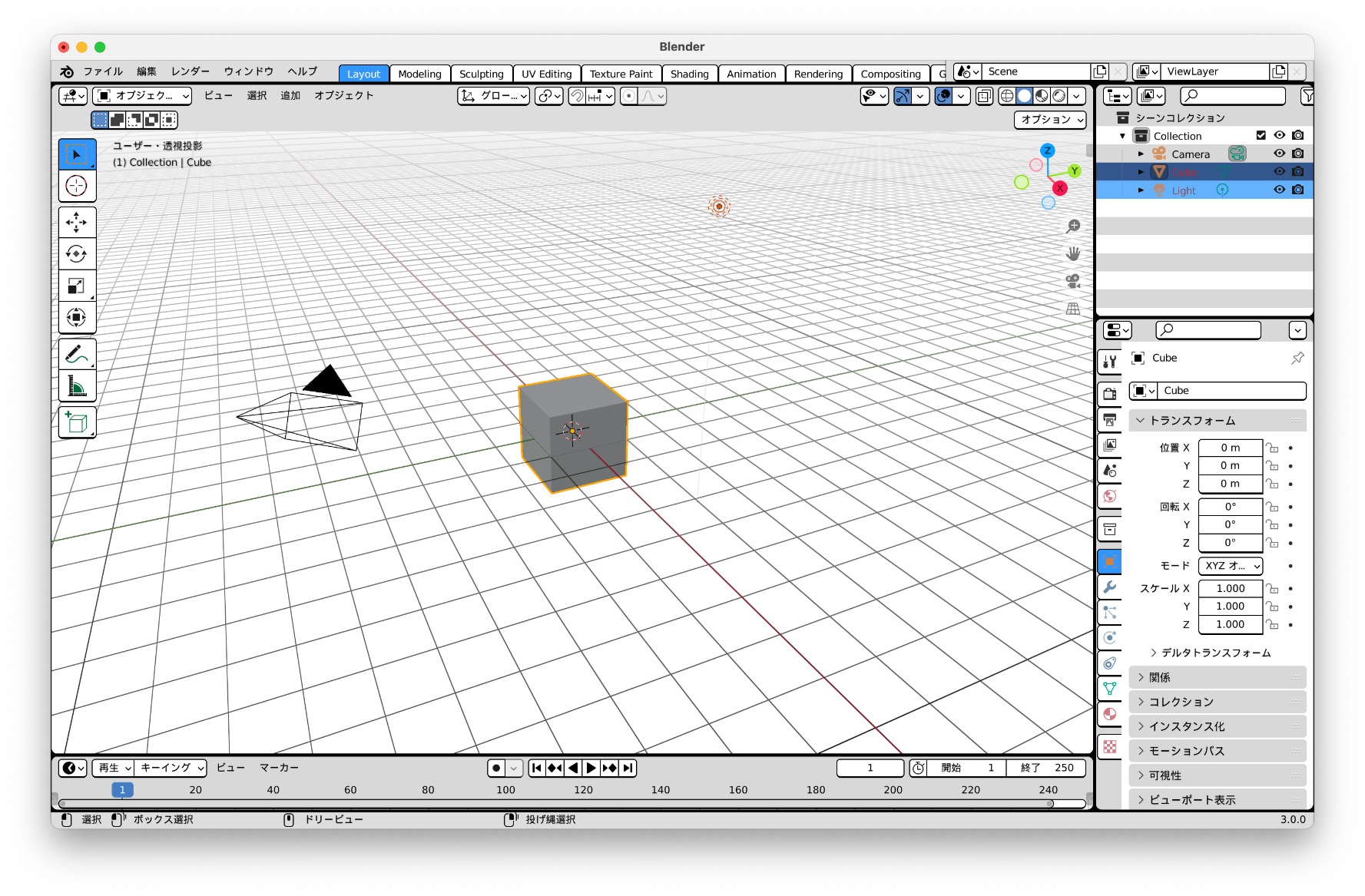This screenshot has height=896, width=1365.
Task: Uncheck the Collection exclude checkbox
Action: pyautogui.click(x=1261, y=135)
